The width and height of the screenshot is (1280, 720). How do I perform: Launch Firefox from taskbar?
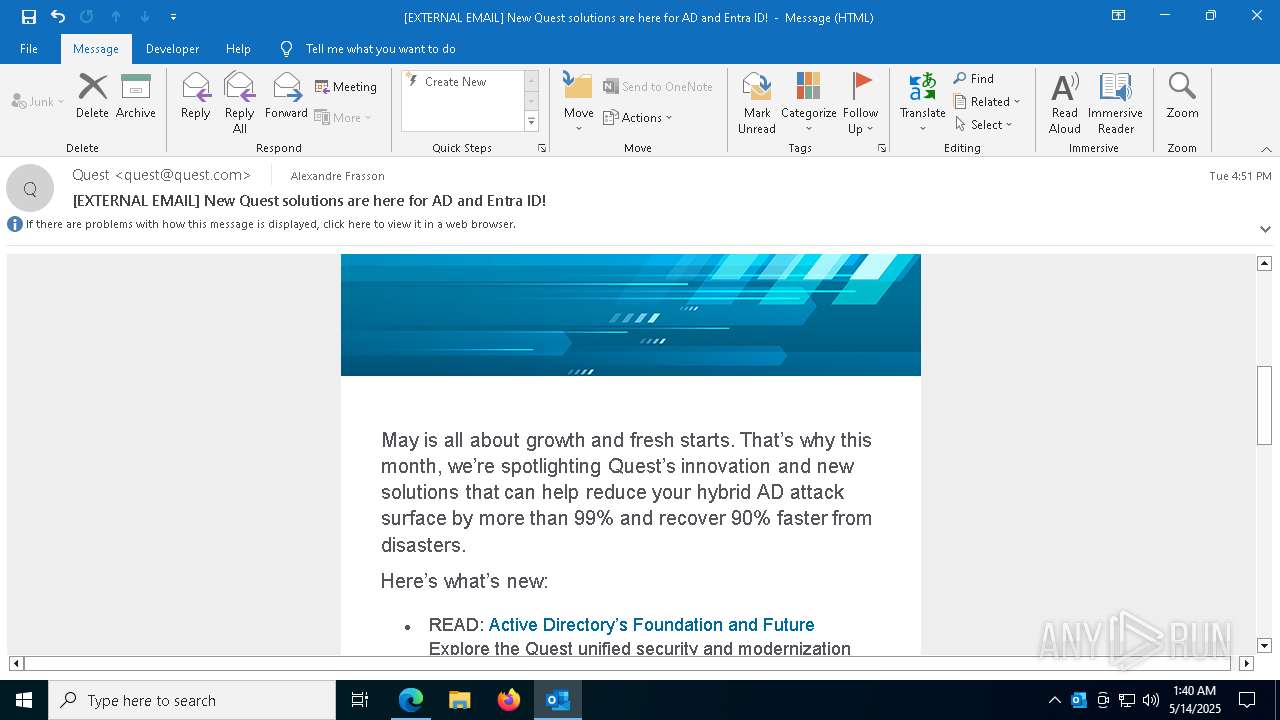[x=508, y=700]
